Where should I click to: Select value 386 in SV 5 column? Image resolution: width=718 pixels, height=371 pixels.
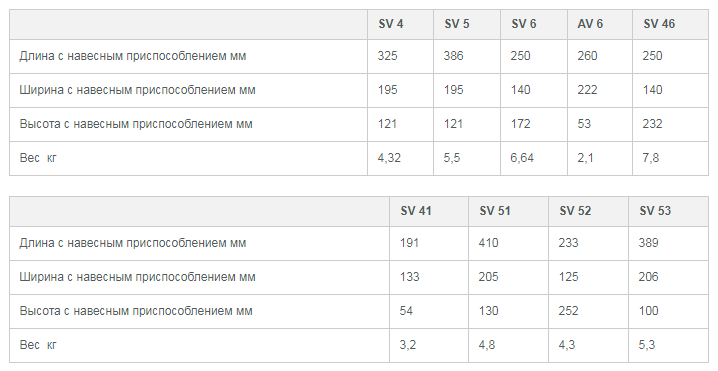(453, 56)
